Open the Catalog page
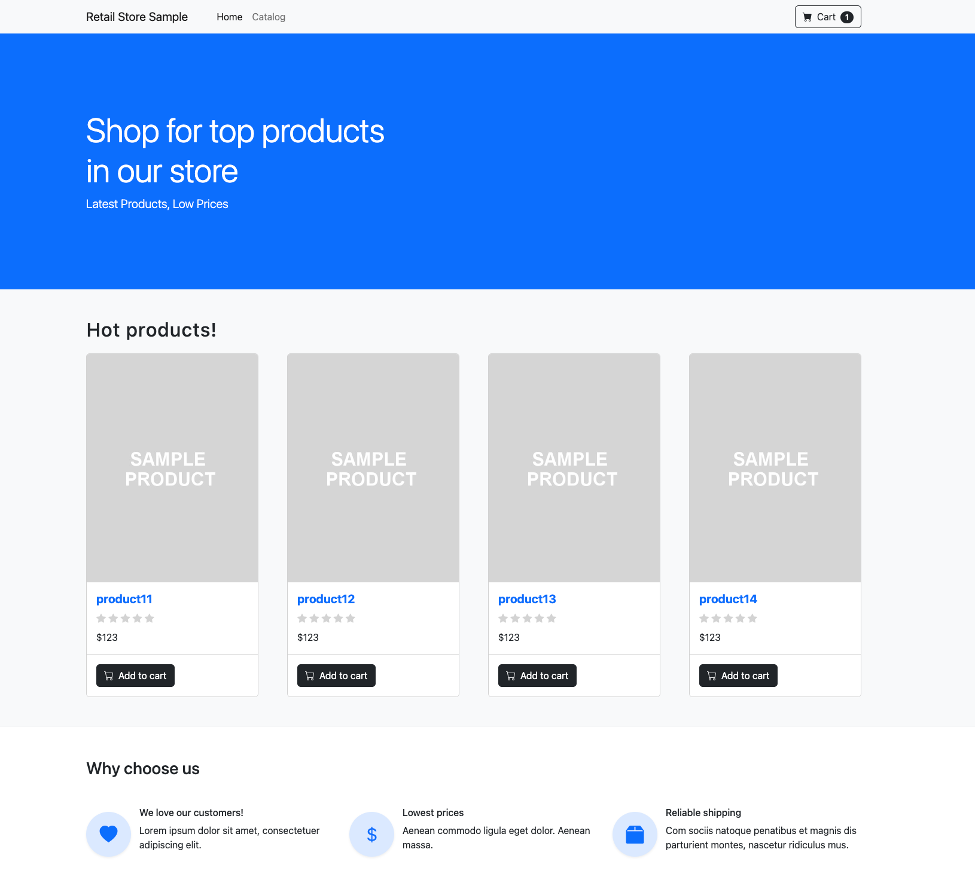 coord(268,17)
